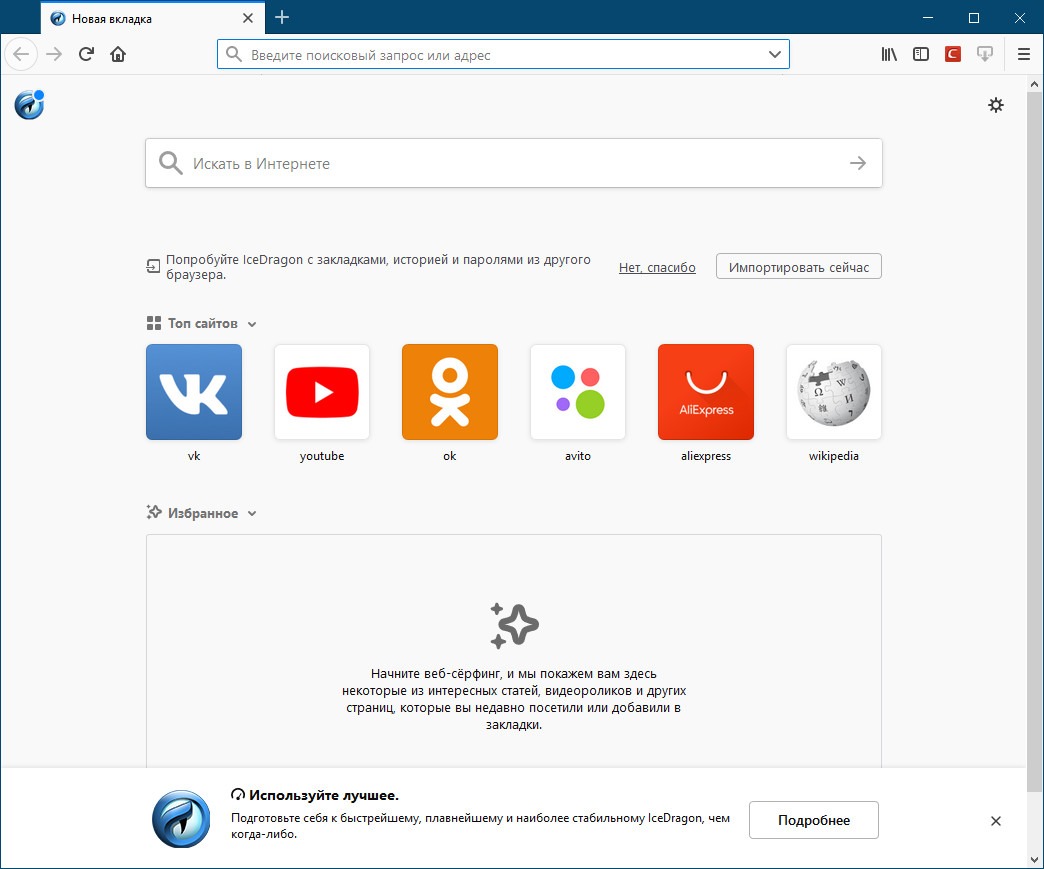Select the Новая вкладка tab
This screenshot has width=1044, height=869.
[152, 18]
